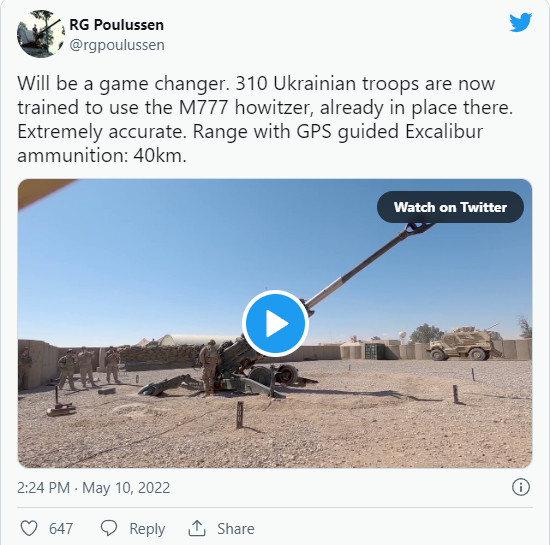
Task: Open the @rgpoulussen handle link
Action: pos(117,45)
